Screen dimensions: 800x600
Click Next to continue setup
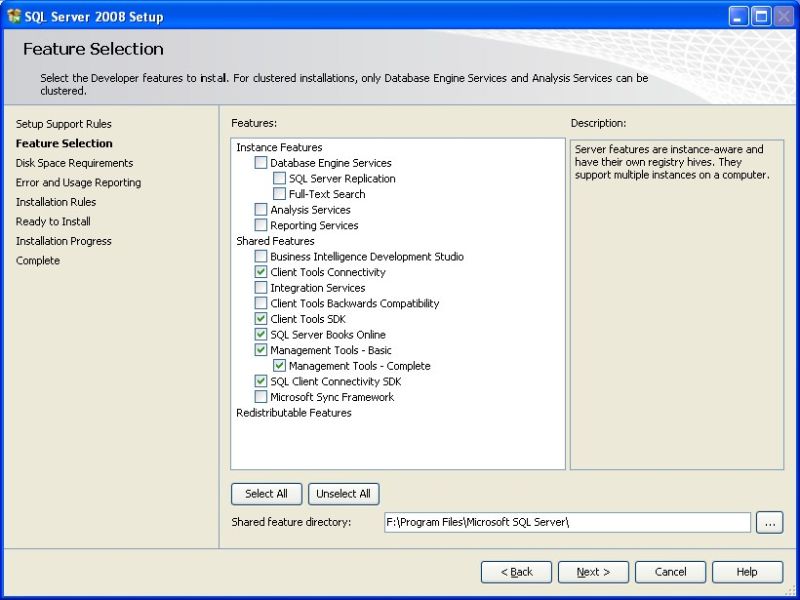pos(594,571)
